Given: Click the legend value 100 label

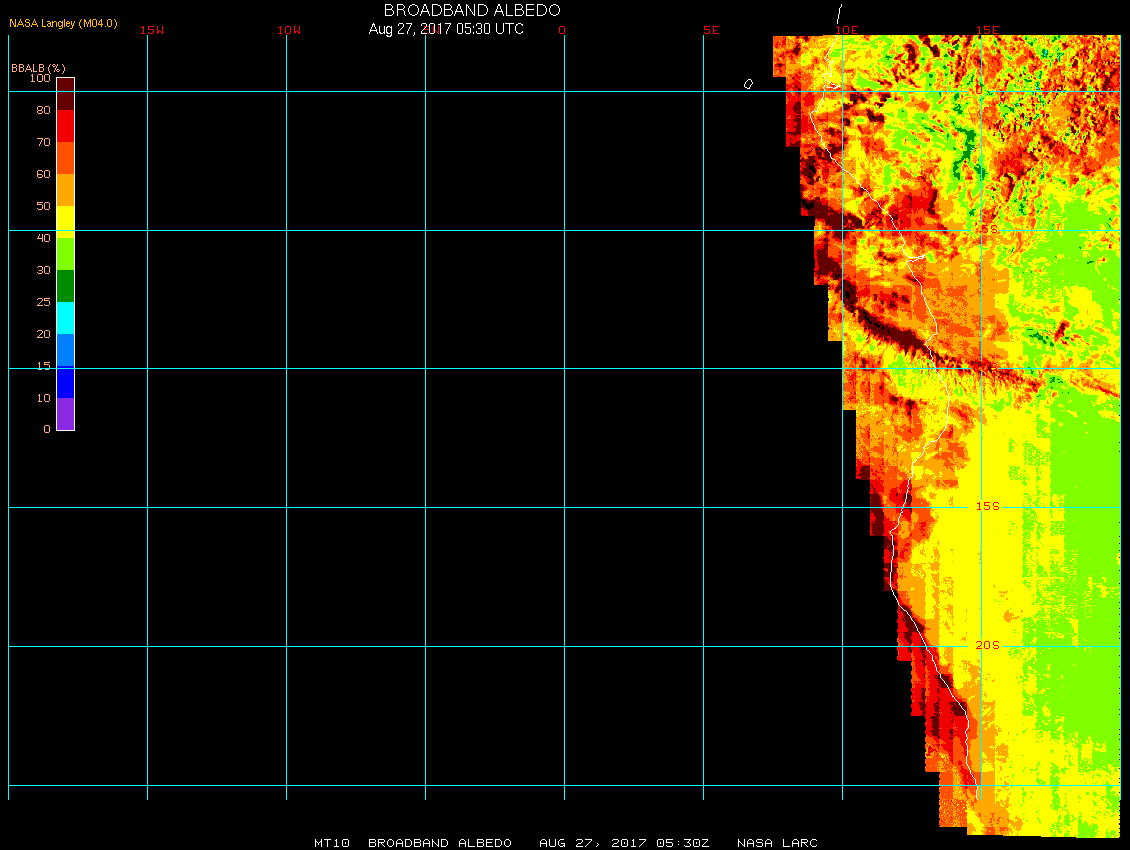Looking at the screenshot, I should tap(40, 78).
